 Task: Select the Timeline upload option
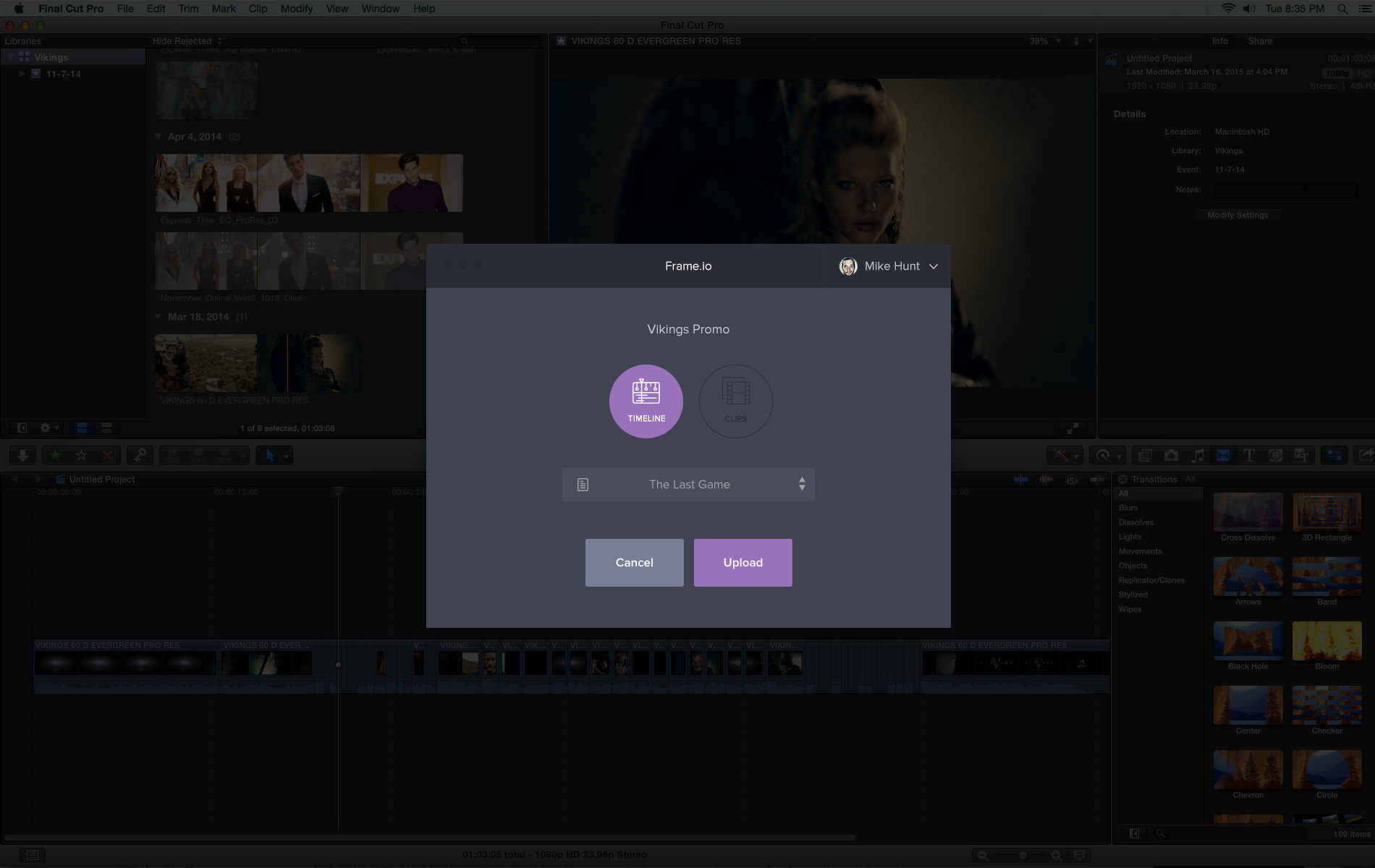pyautogui.click(x=646, y=401)
